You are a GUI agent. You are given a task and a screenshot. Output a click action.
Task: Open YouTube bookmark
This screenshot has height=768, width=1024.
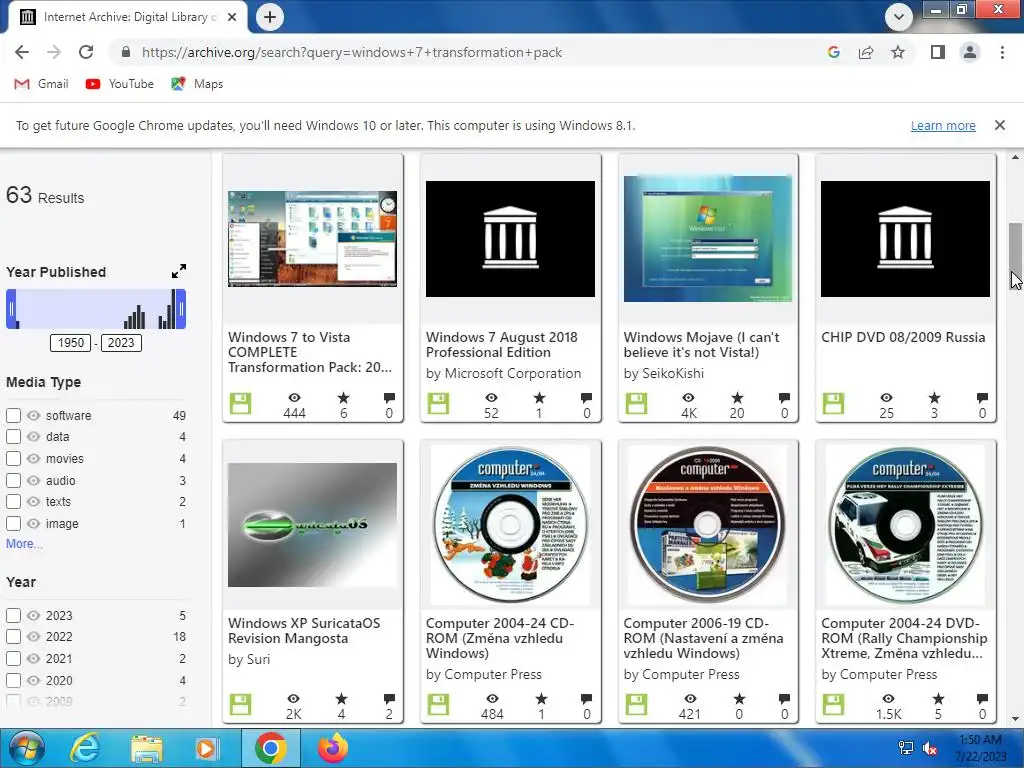pyautogui.click(x=120, y=84)
